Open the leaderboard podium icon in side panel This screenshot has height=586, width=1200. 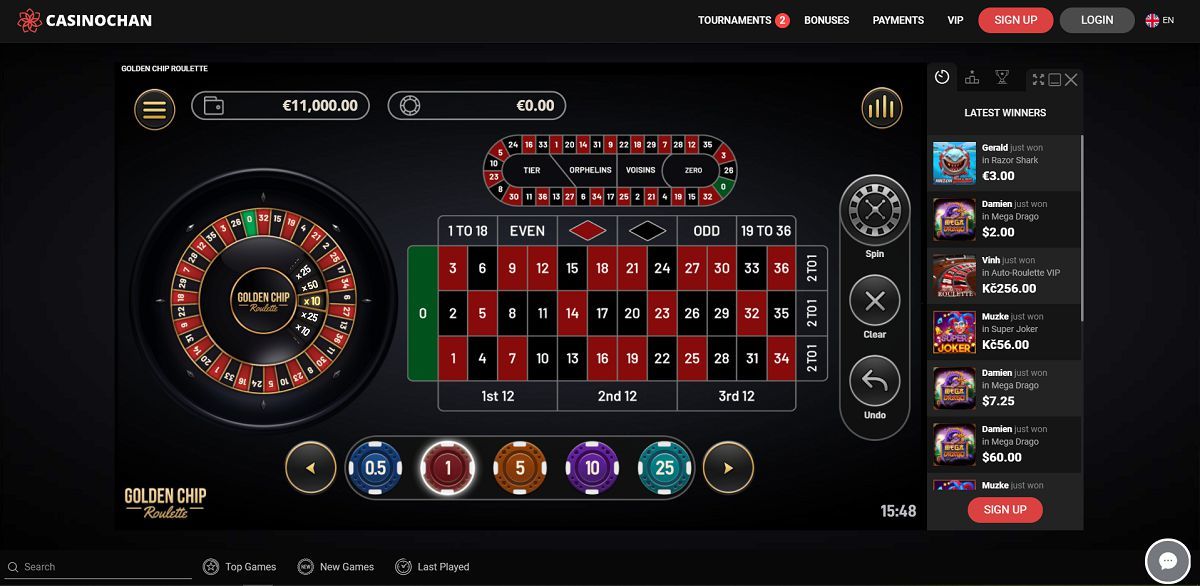point(972,79)
